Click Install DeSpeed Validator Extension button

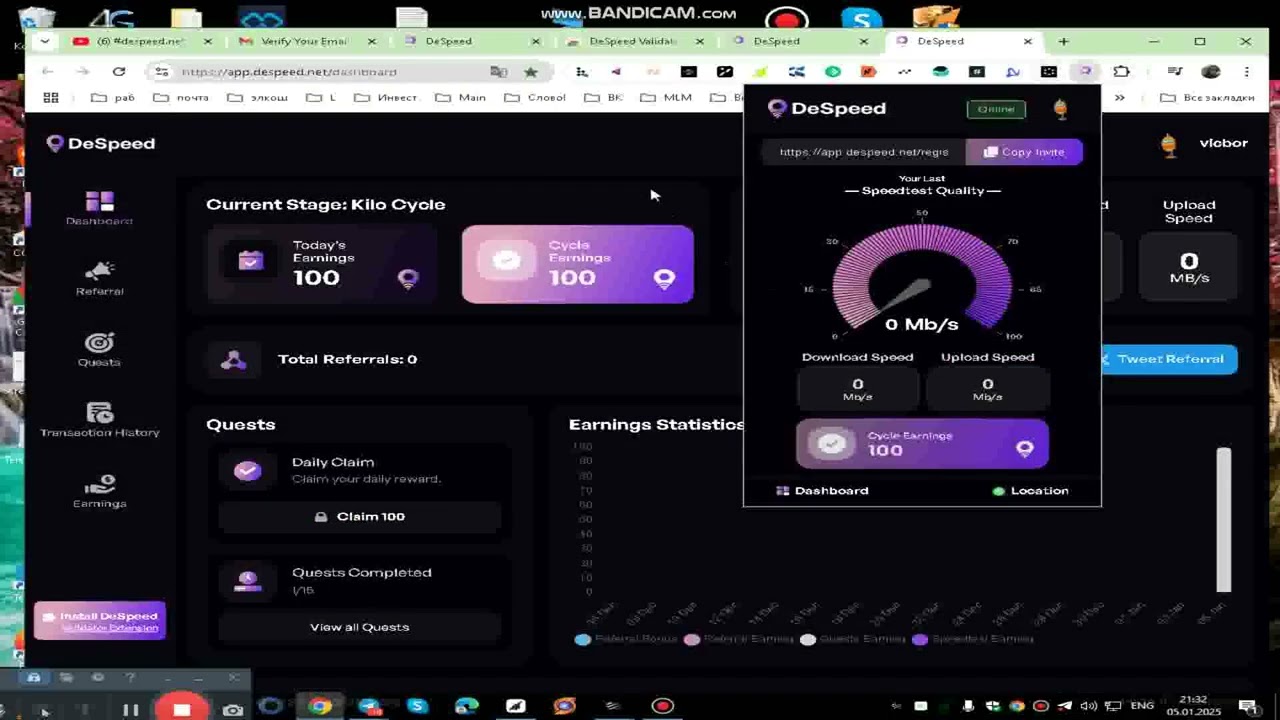coord(99,621)
